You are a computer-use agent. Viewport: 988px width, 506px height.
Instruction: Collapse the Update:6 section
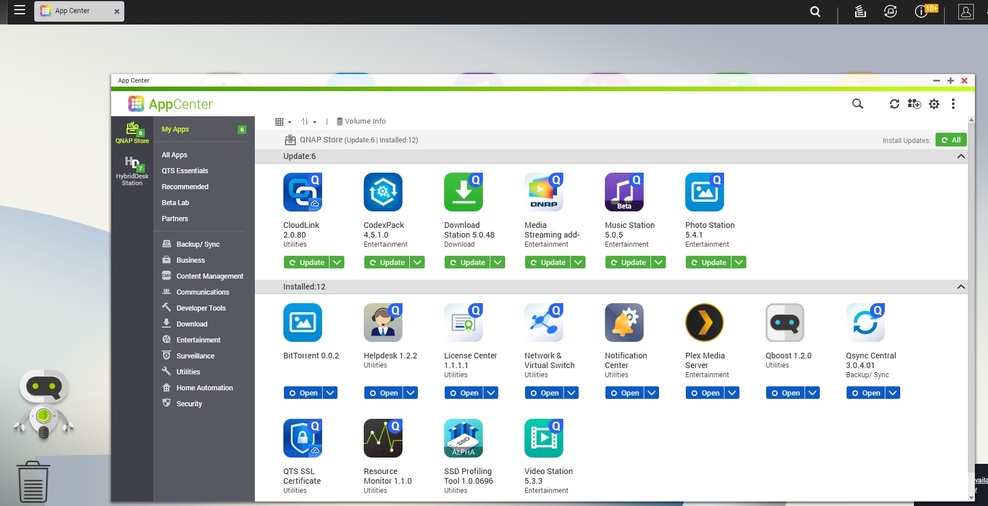pyautogui.click(x=961, y=156)
